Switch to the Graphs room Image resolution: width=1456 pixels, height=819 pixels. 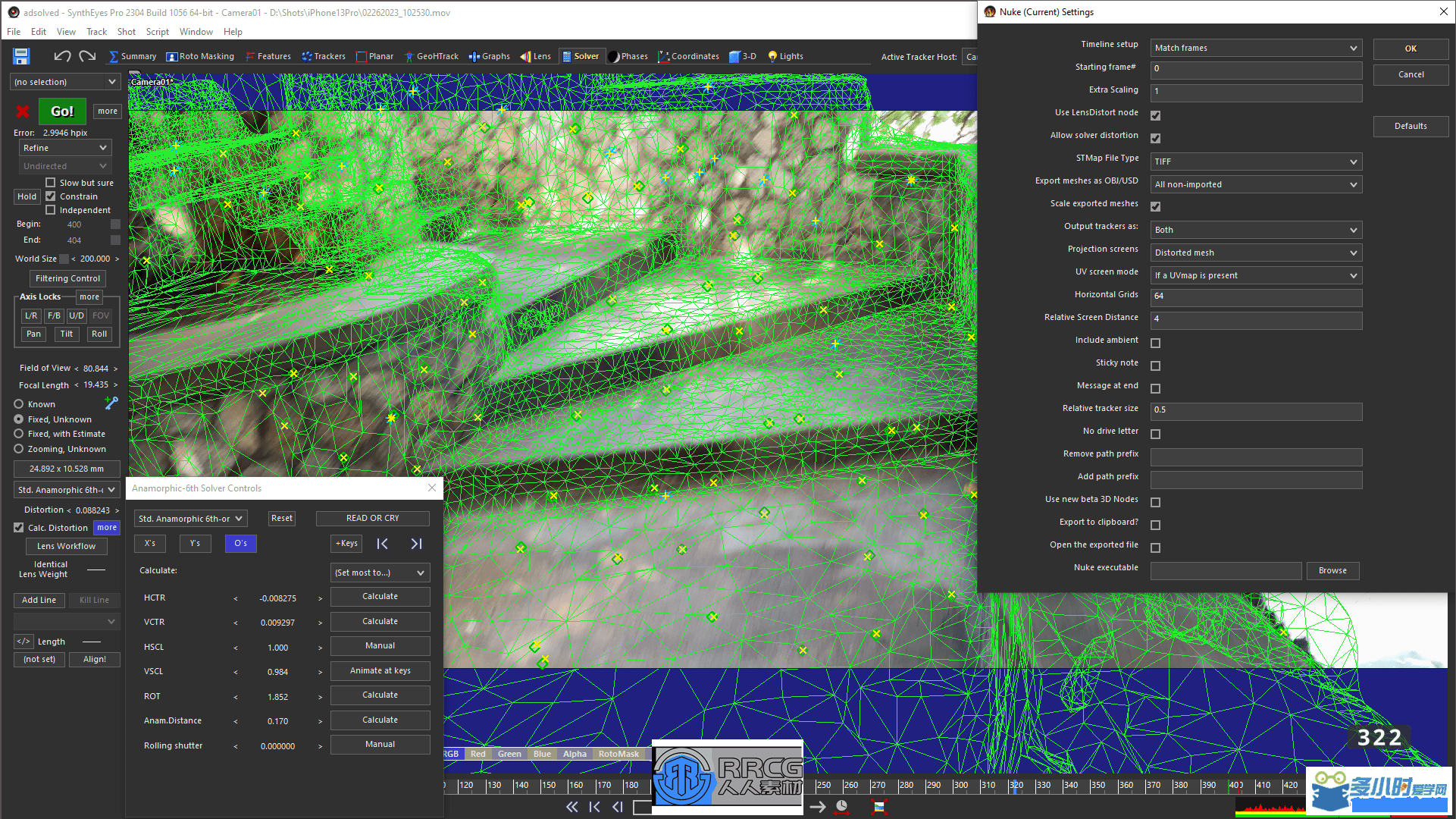pos(490,56)
